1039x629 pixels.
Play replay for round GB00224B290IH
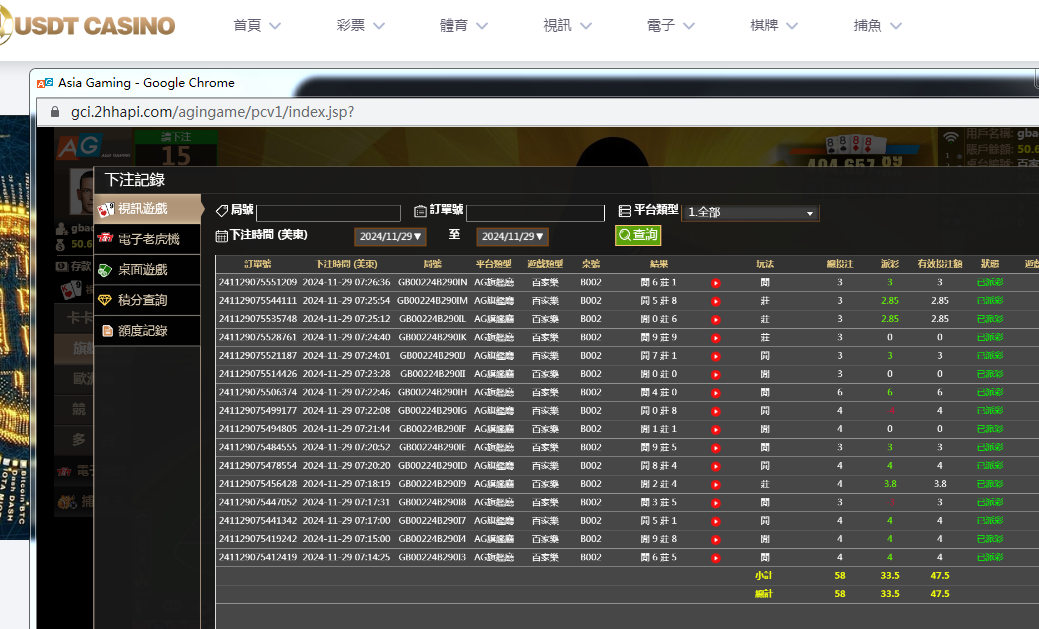715,393
